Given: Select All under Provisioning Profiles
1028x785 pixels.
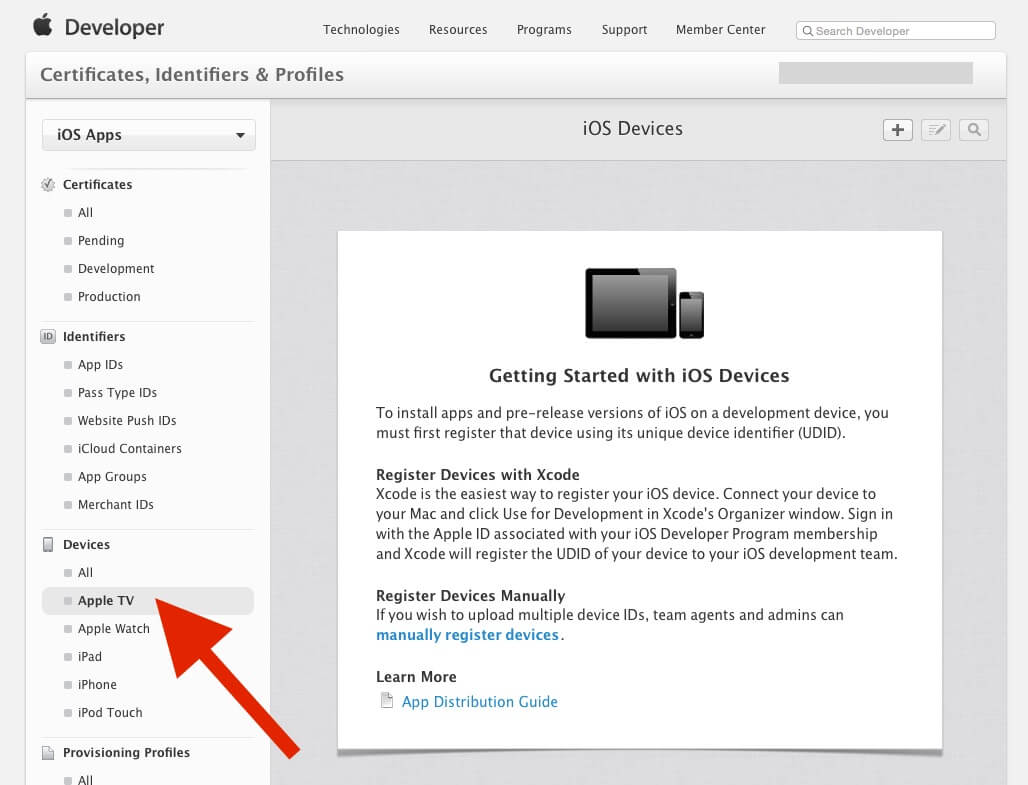Looking at the screenshot, I should pos(85,779).
